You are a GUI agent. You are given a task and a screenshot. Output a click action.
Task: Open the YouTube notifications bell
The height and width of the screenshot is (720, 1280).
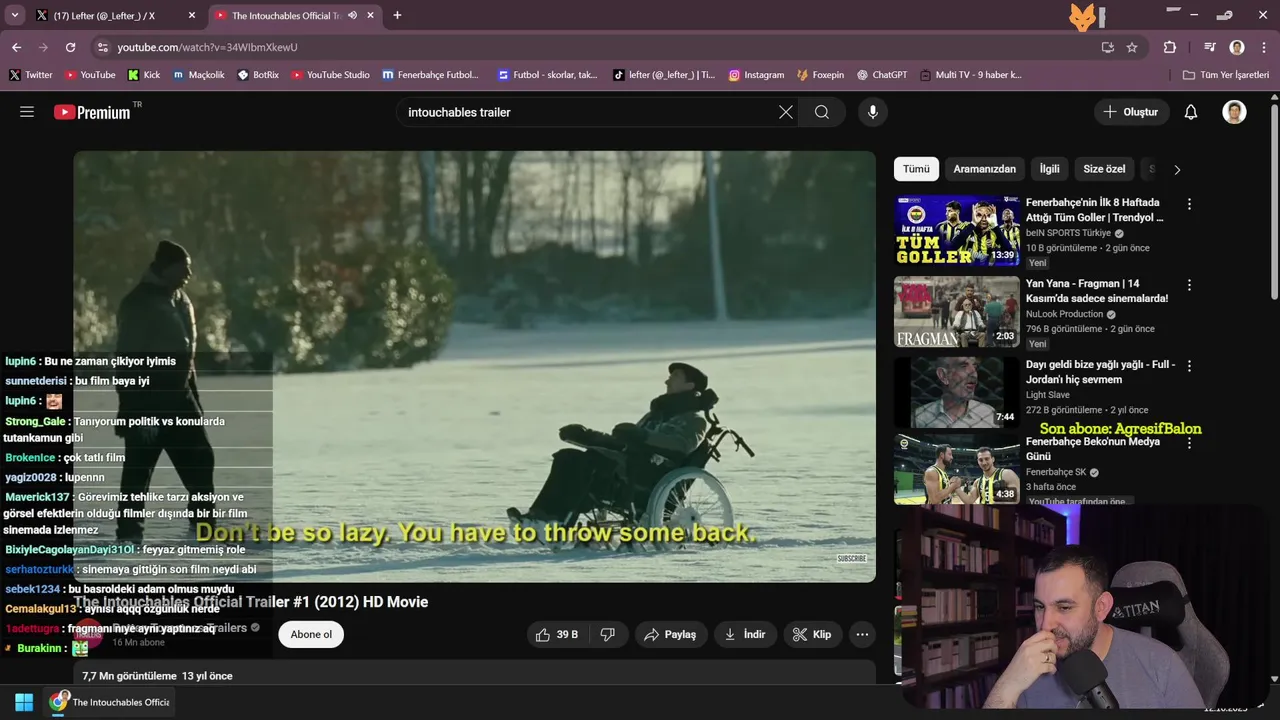click(x=1191, y=112)
